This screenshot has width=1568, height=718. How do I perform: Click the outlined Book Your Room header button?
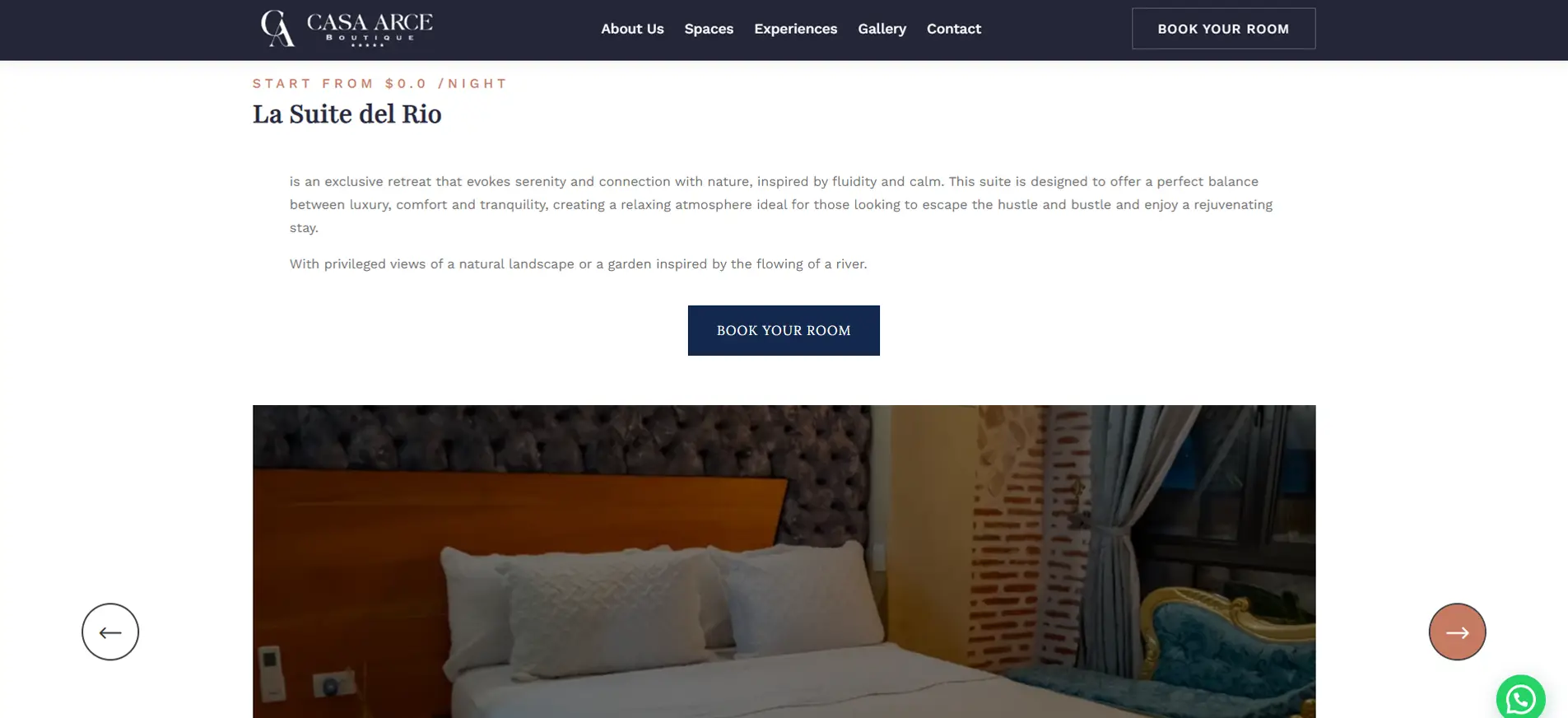click(1223, 29)
